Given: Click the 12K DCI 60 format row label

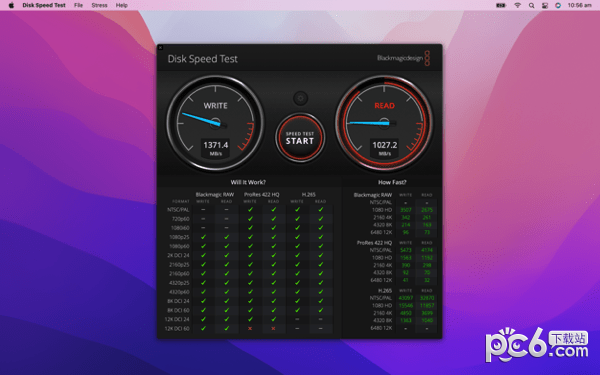Looking at the screenshot, I should (177, 328).
